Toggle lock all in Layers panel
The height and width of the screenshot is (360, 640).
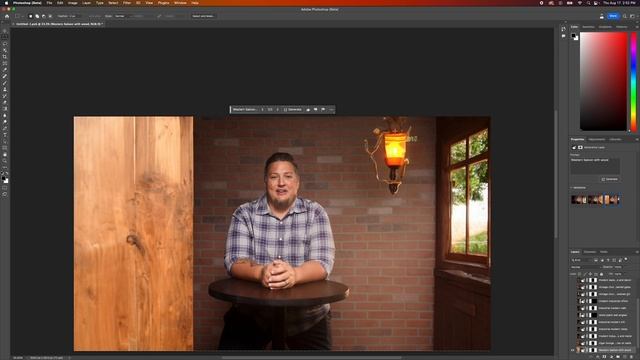coord(602,274)
